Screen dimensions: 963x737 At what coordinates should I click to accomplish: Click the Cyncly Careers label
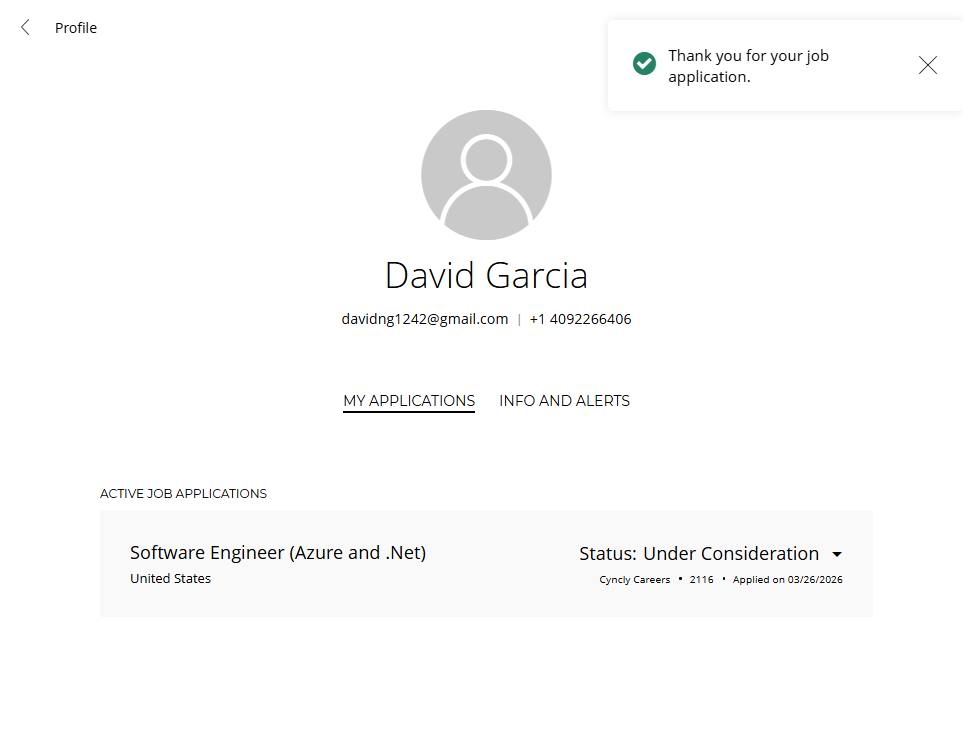(x=635, y=580)
